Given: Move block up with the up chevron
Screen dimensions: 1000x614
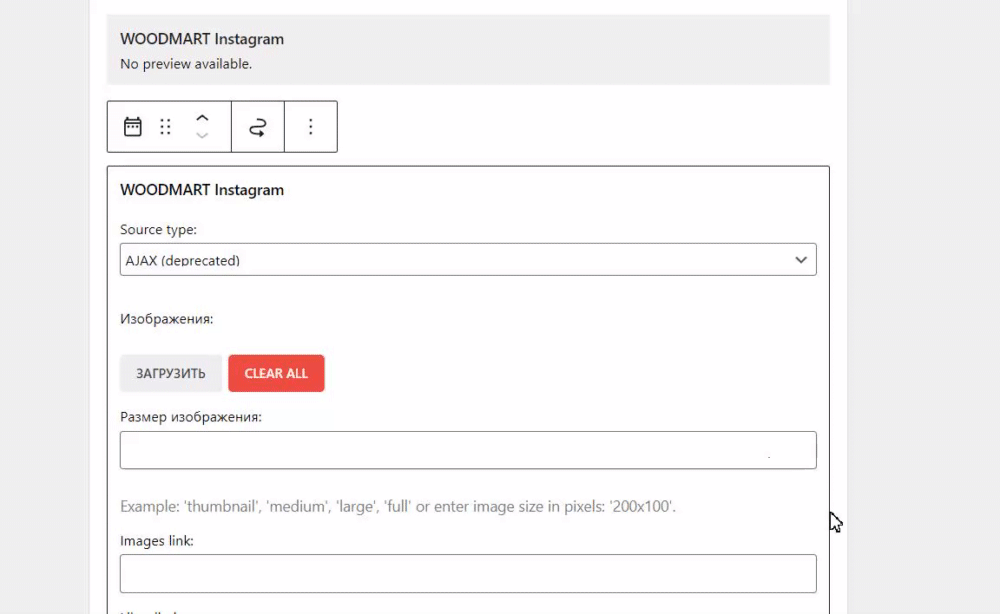Looking at the screenshot, I should pos(202,118).
